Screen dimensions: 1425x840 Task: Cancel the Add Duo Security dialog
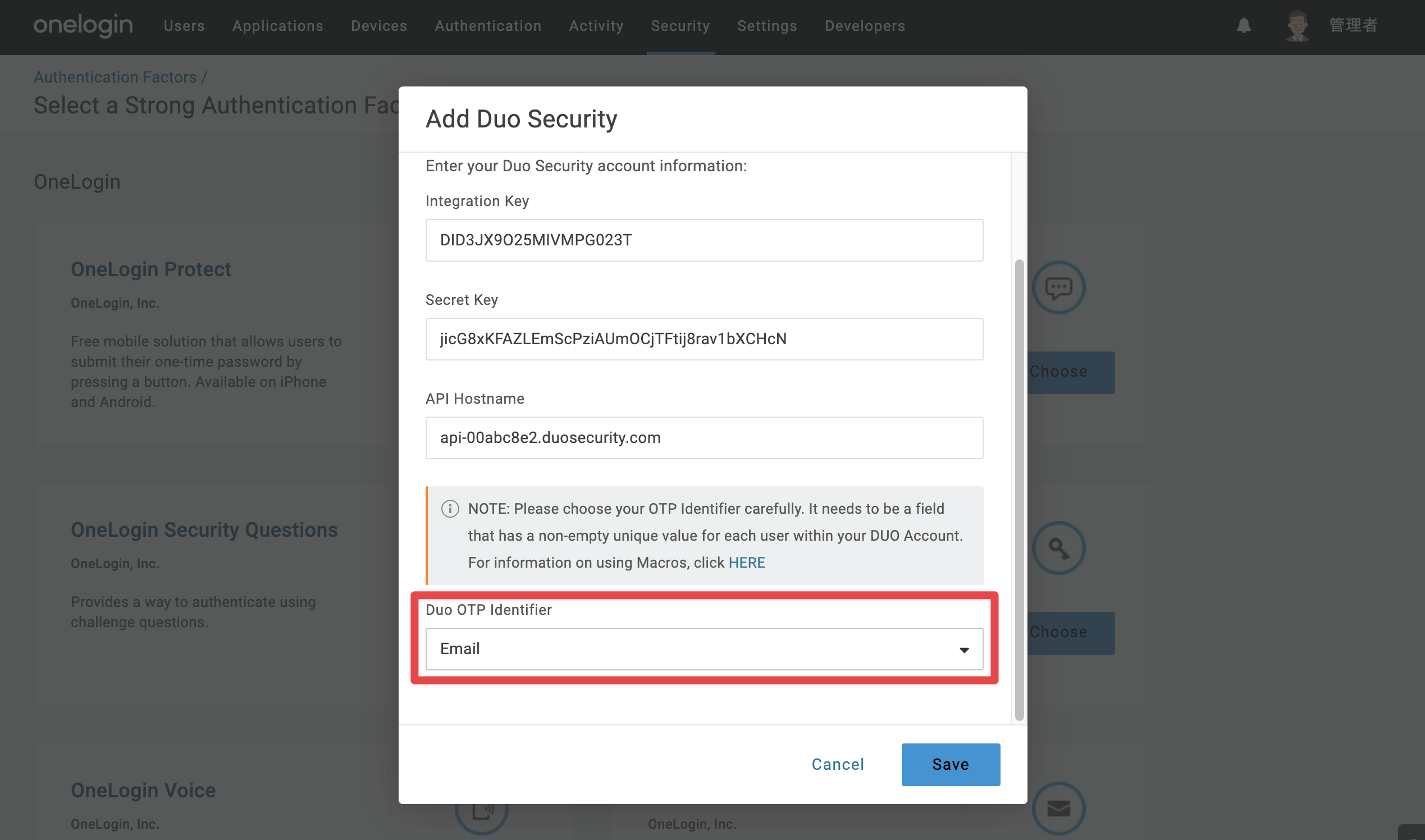click(x=838, y=764)
